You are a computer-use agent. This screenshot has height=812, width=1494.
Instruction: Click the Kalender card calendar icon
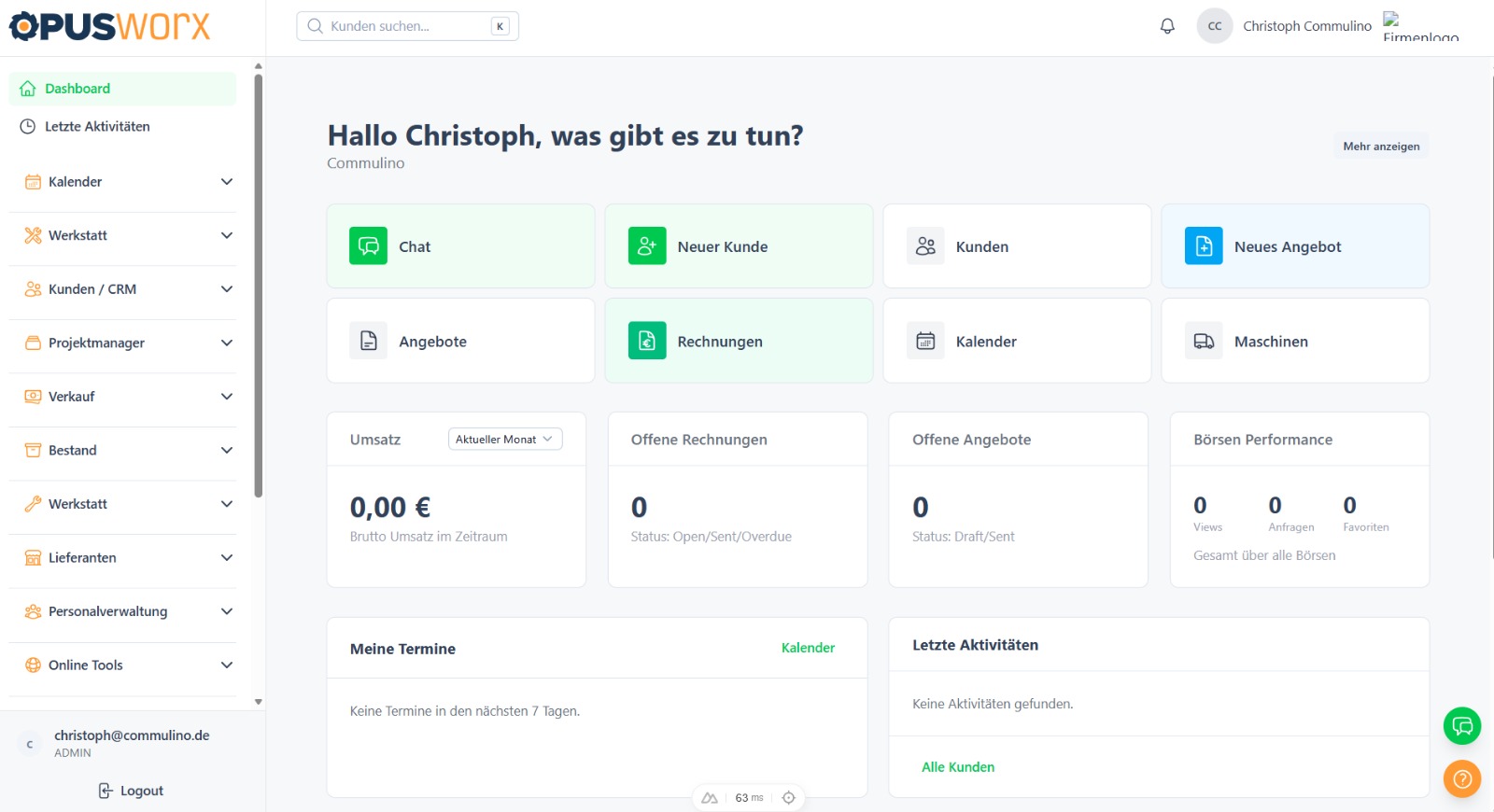(925, 341)
